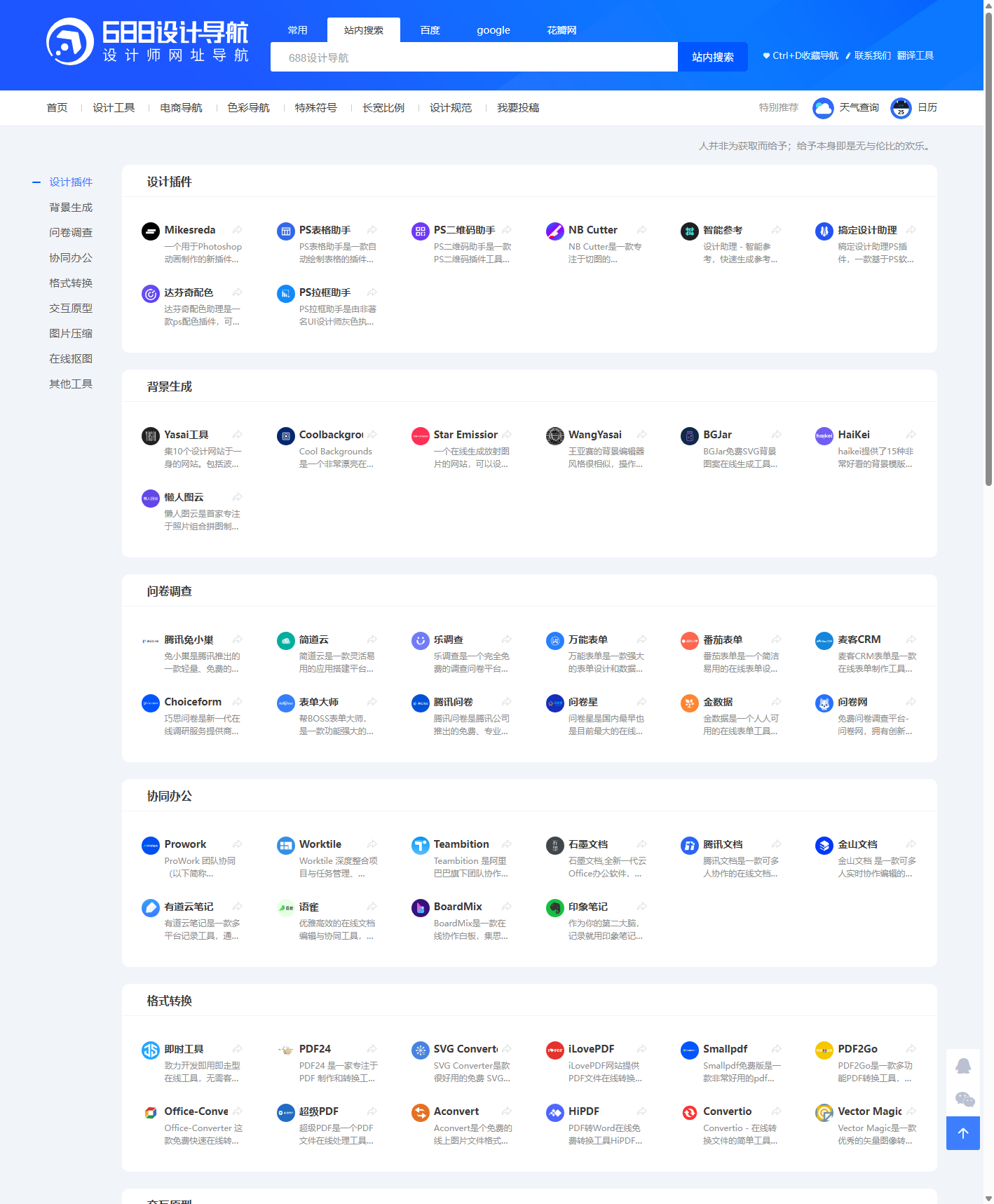Jump to 图片压缩 in the sidebar
This screenshot has width=994, height=1204.
coord(71,334)
